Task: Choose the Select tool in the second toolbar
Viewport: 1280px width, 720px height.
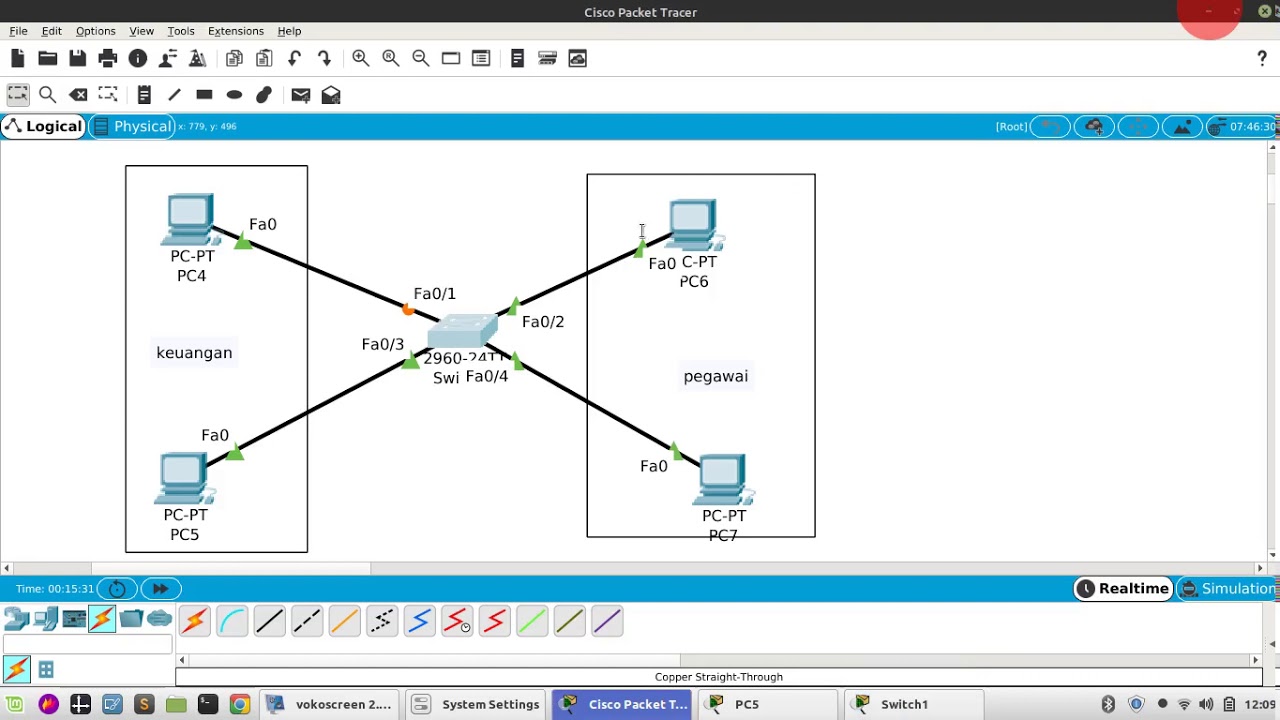Action: [17, 95]
